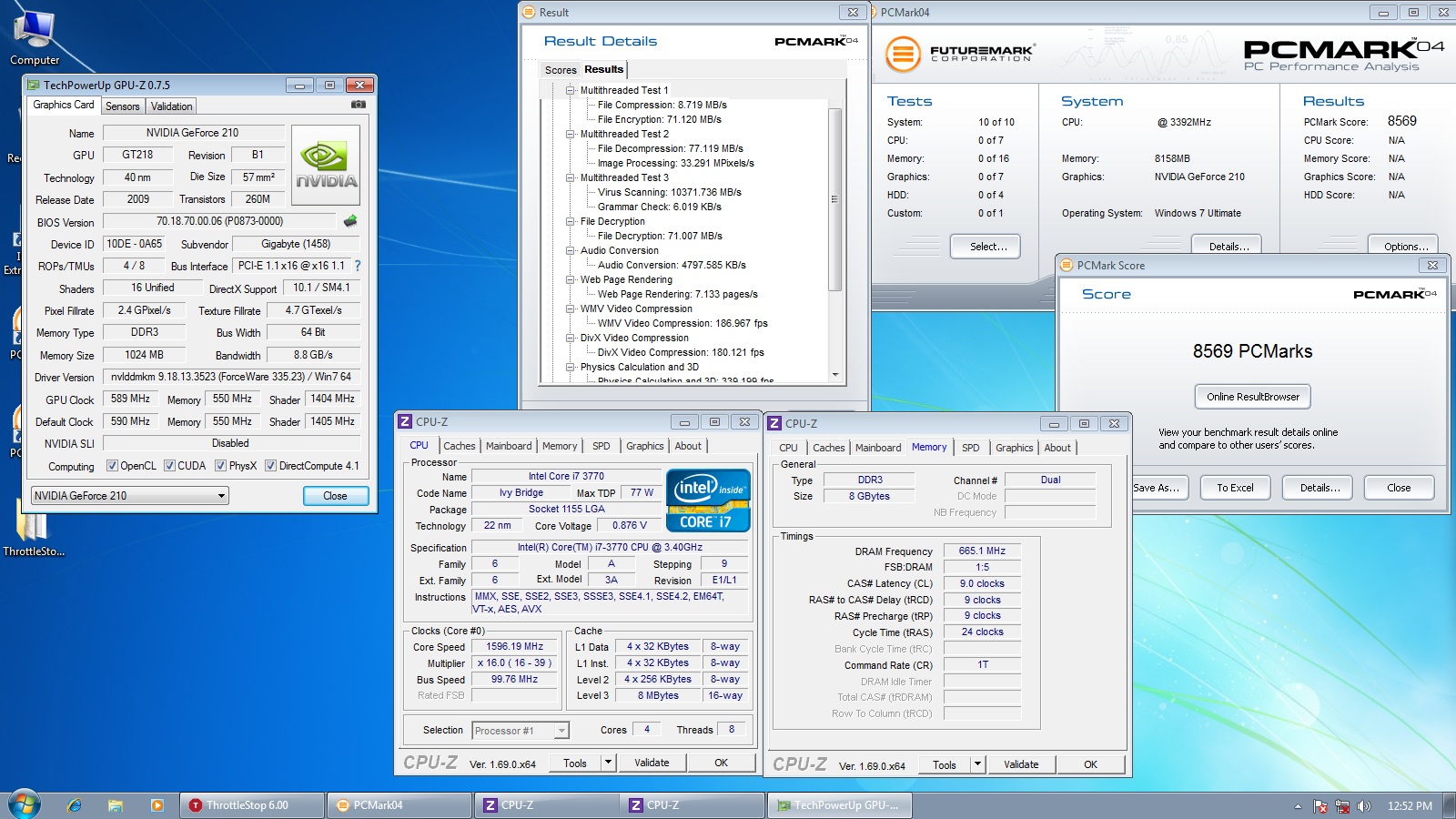Click the GPU-Z title bar icon

(x=35, y=85)
